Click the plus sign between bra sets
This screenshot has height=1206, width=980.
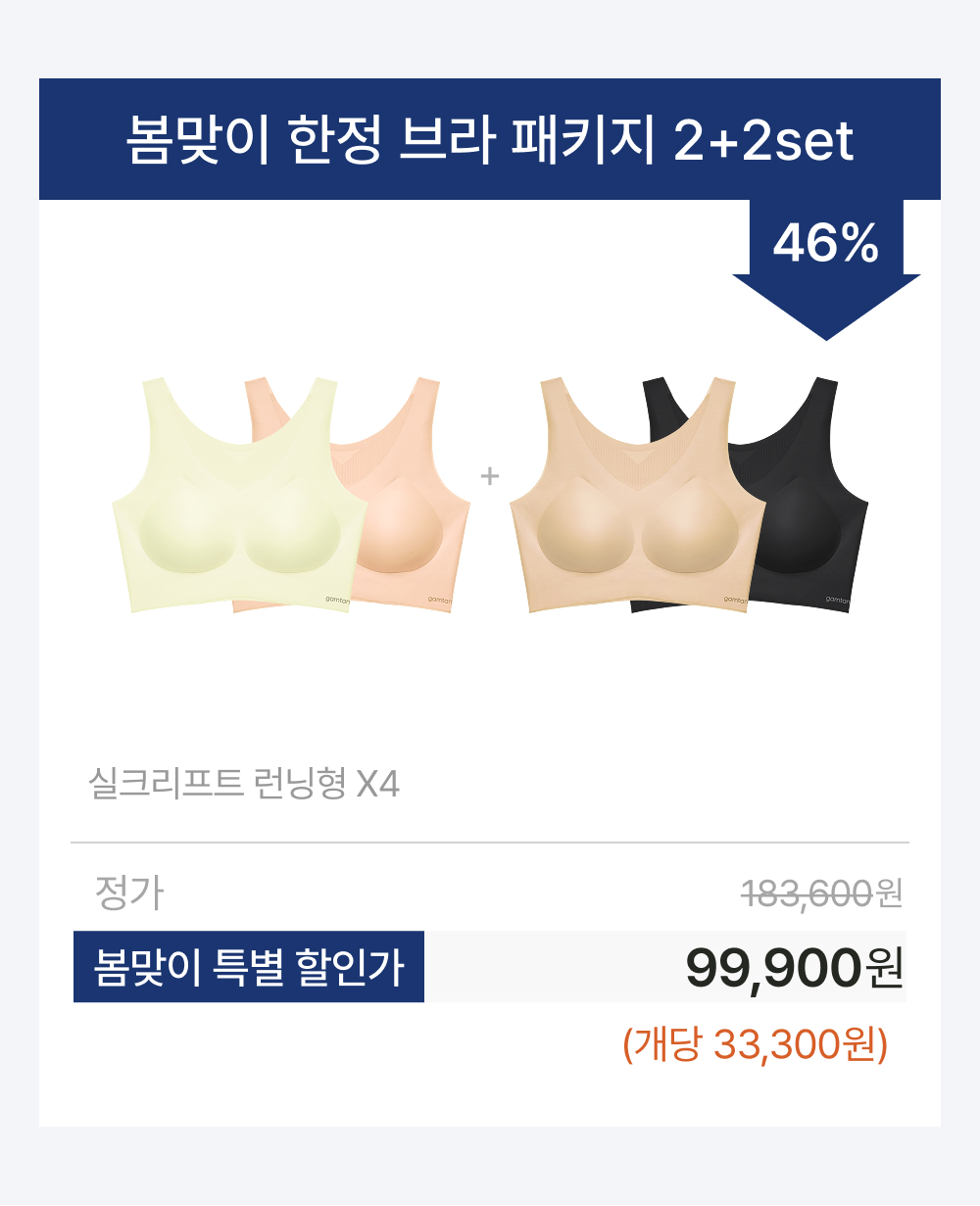point(490,477)
